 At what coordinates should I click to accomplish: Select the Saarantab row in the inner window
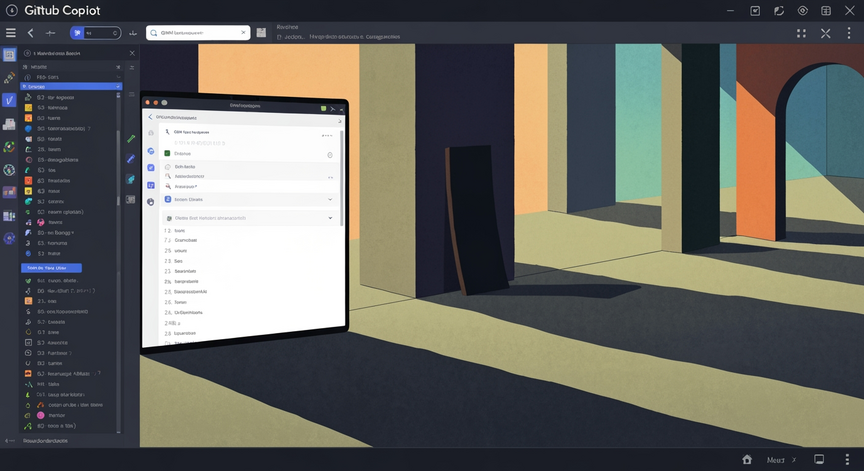tap(250, 271)
